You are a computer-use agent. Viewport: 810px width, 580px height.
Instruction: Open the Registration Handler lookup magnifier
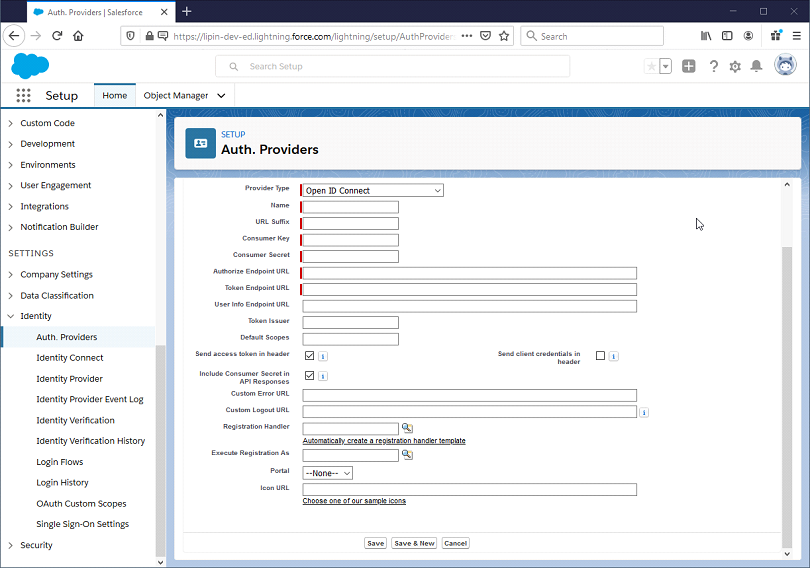(x=407, y=427)
